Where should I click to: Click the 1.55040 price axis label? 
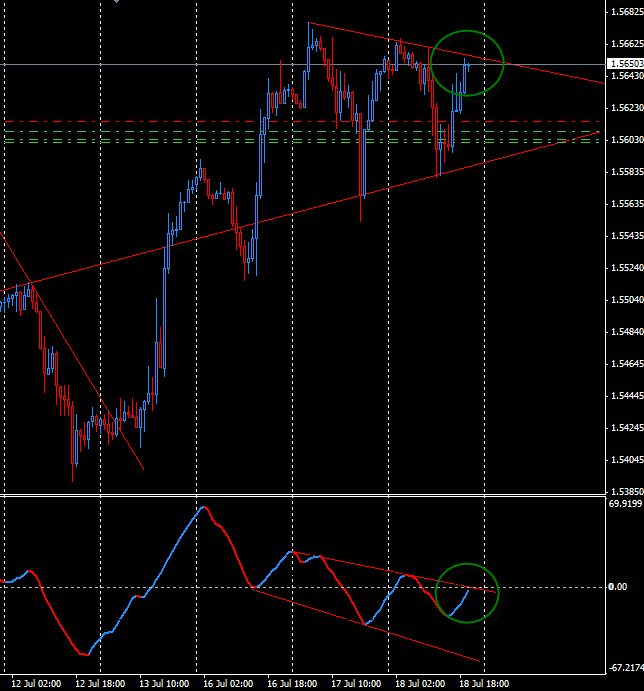coord(627,300)
